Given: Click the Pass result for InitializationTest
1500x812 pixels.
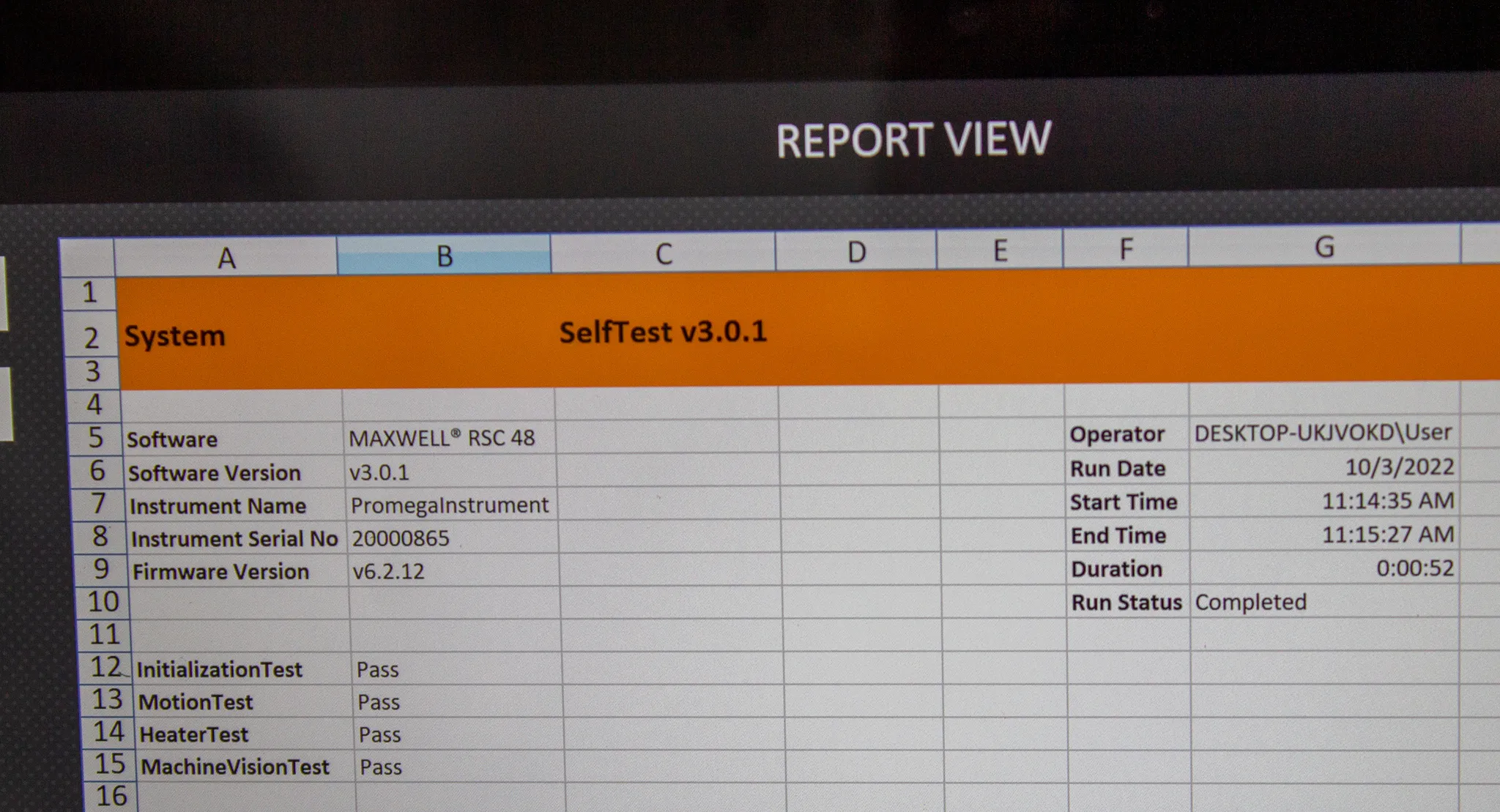Looking at the screenshot, I should 458,668.
